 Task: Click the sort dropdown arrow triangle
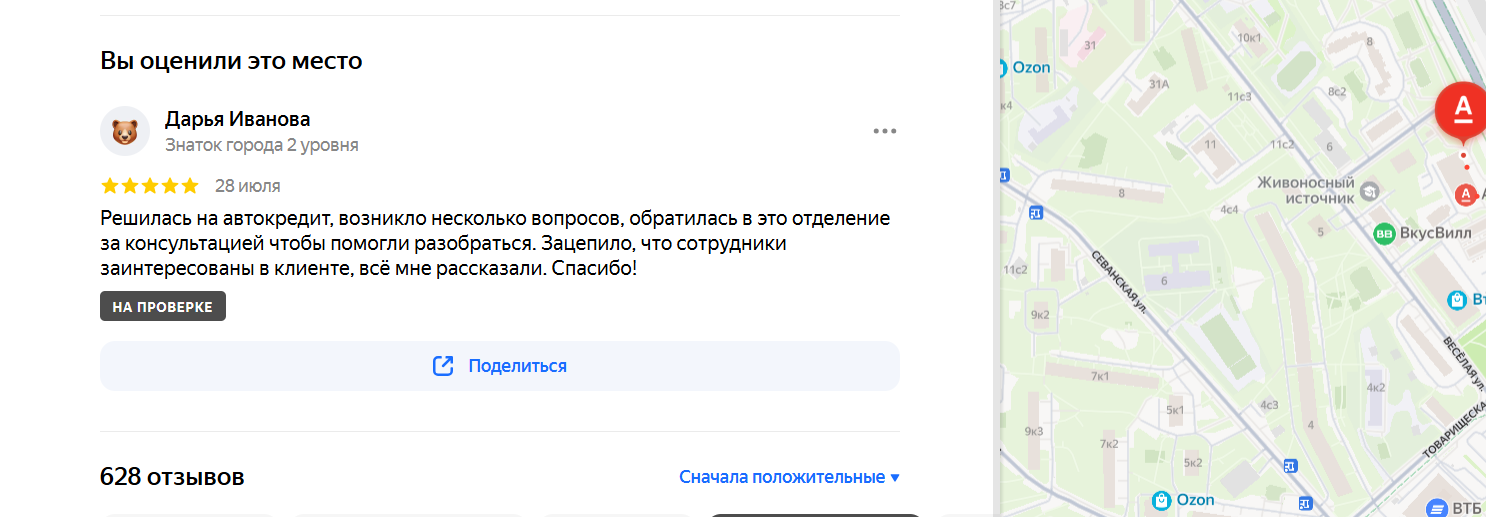point(895,478)
